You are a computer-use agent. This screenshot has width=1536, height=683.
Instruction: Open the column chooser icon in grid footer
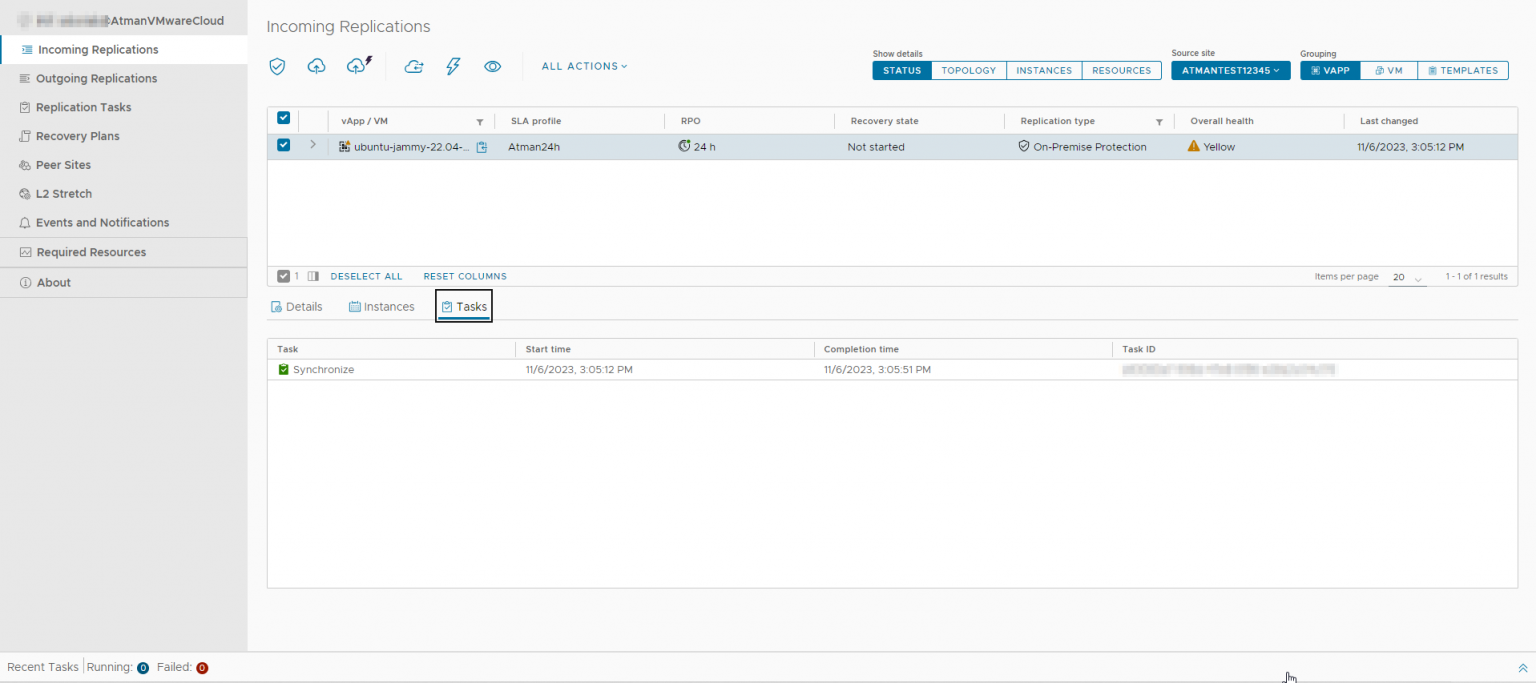[x=313, y=276]
